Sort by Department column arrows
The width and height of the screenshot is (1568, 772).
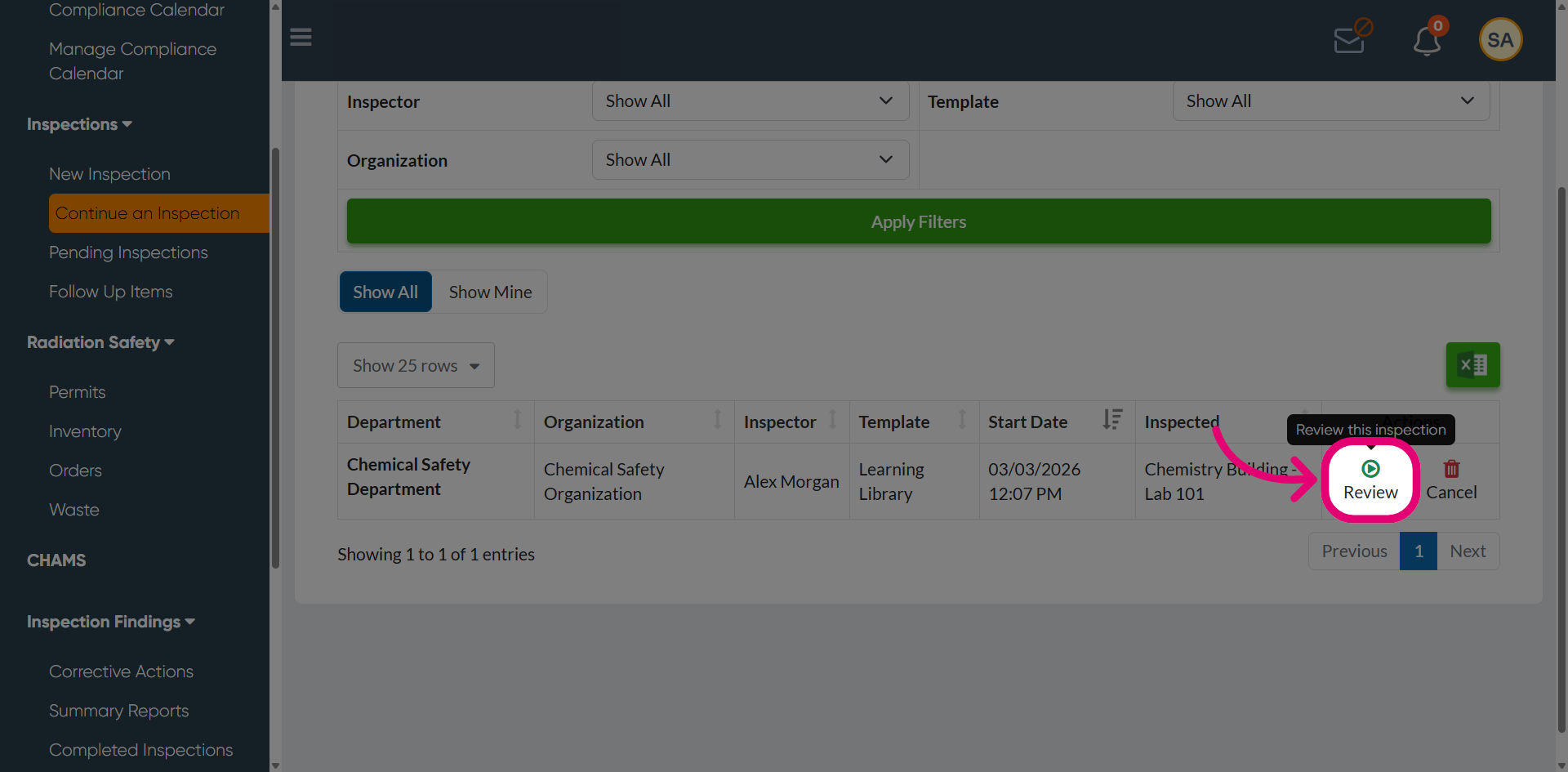[x=517, y=420]
